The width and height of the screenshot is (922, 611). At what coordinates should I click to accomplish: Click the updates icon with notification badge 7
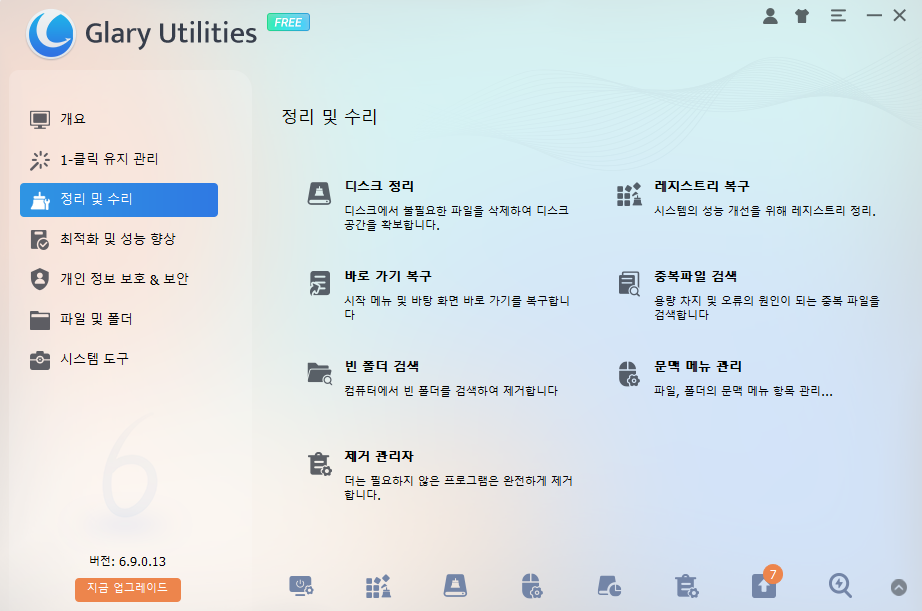[x=764, y=588]
